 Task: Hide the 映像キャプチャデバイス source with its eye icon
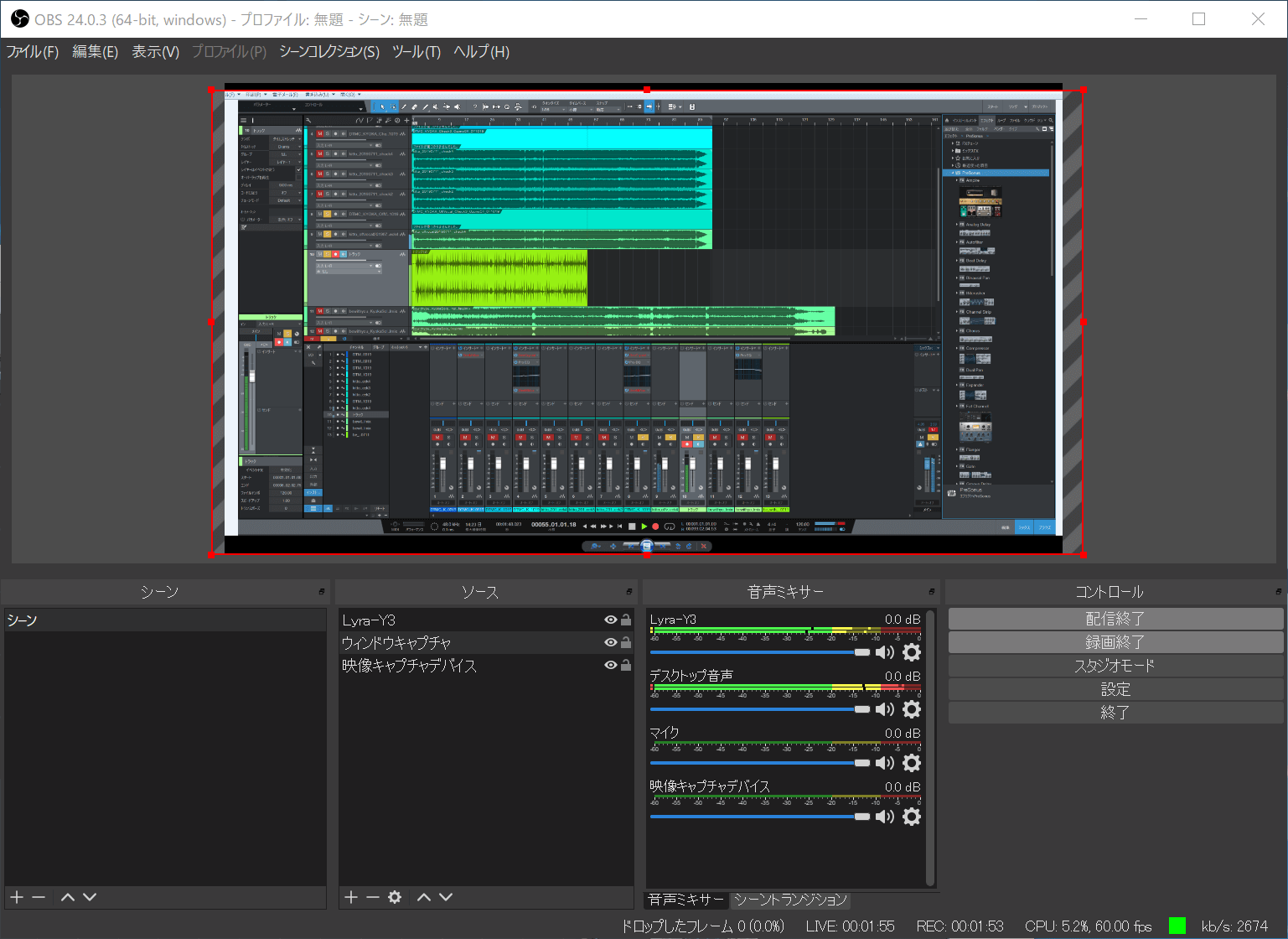611,665
